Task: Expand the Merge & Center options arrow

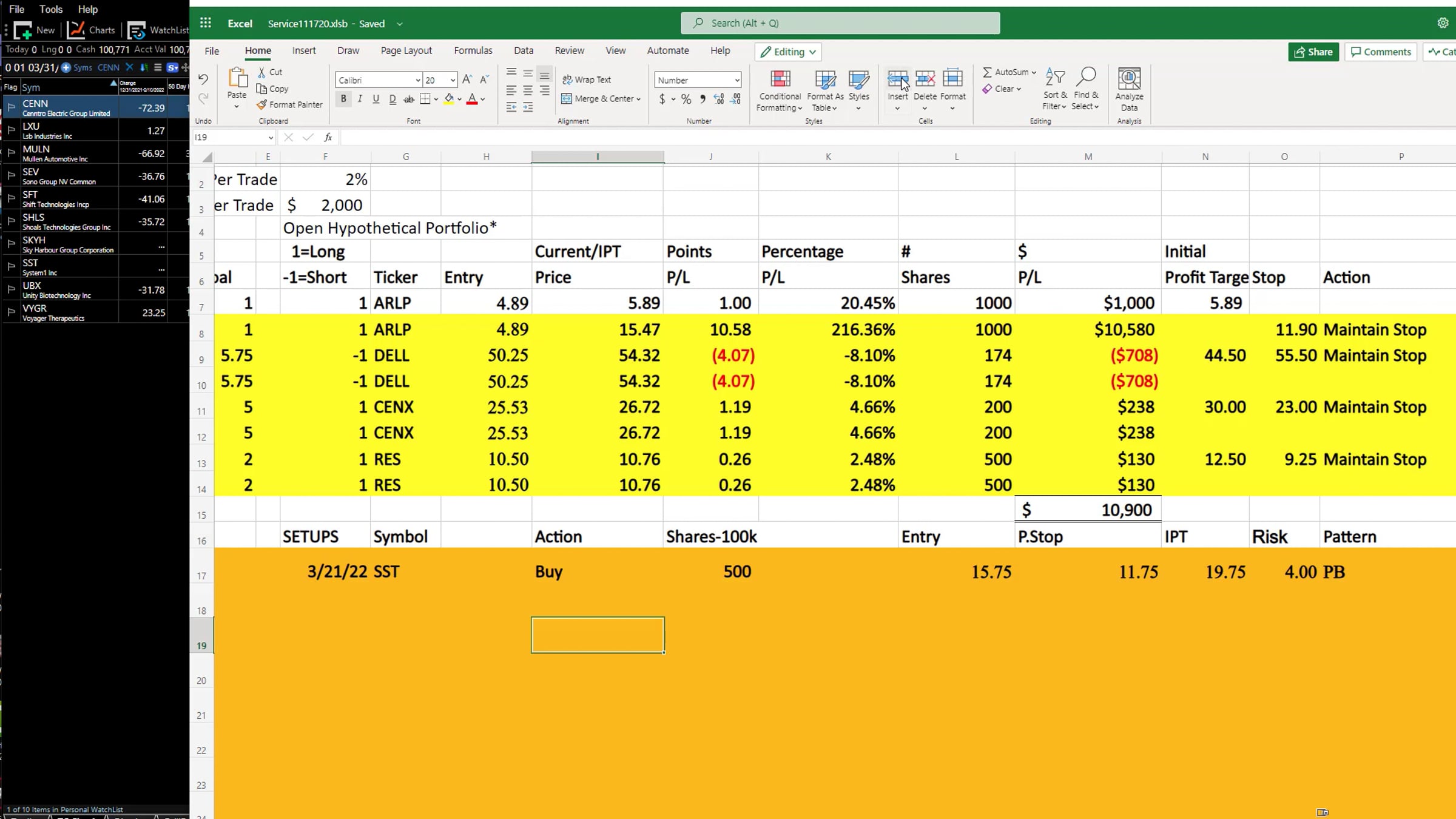Action: 638,99
